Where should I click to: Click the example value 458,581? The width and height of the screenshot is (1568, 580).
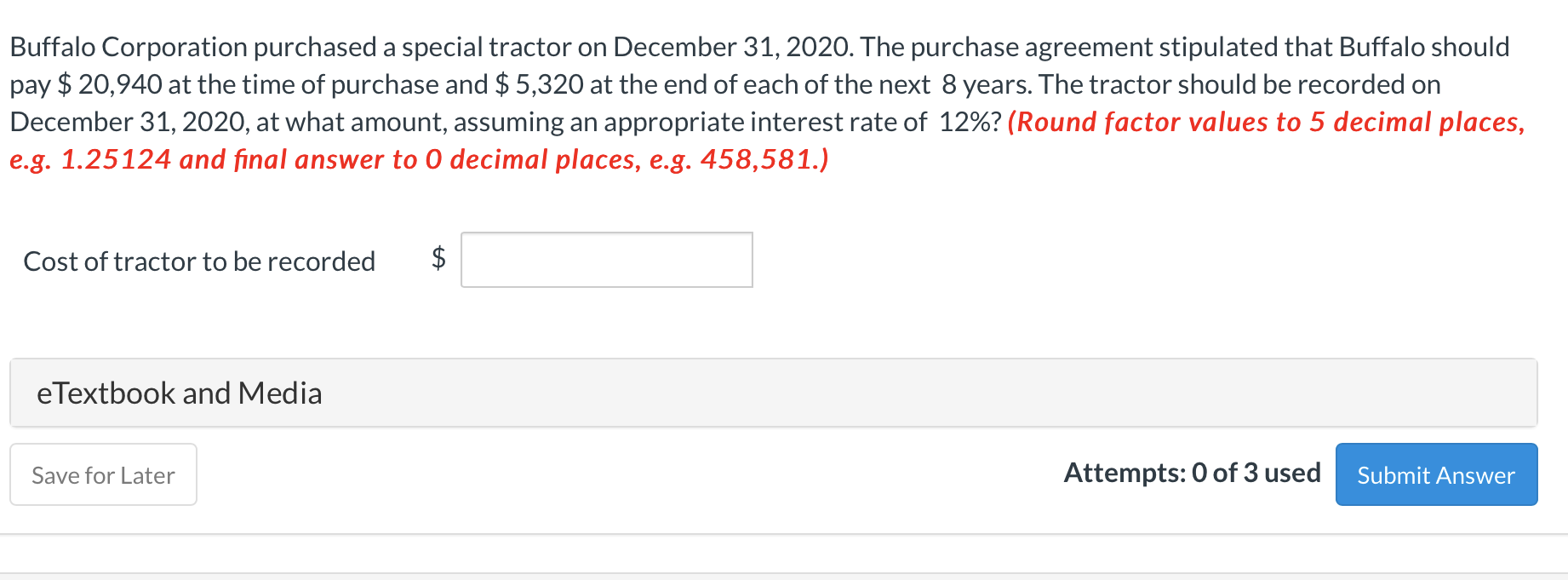tap(756, 160)
